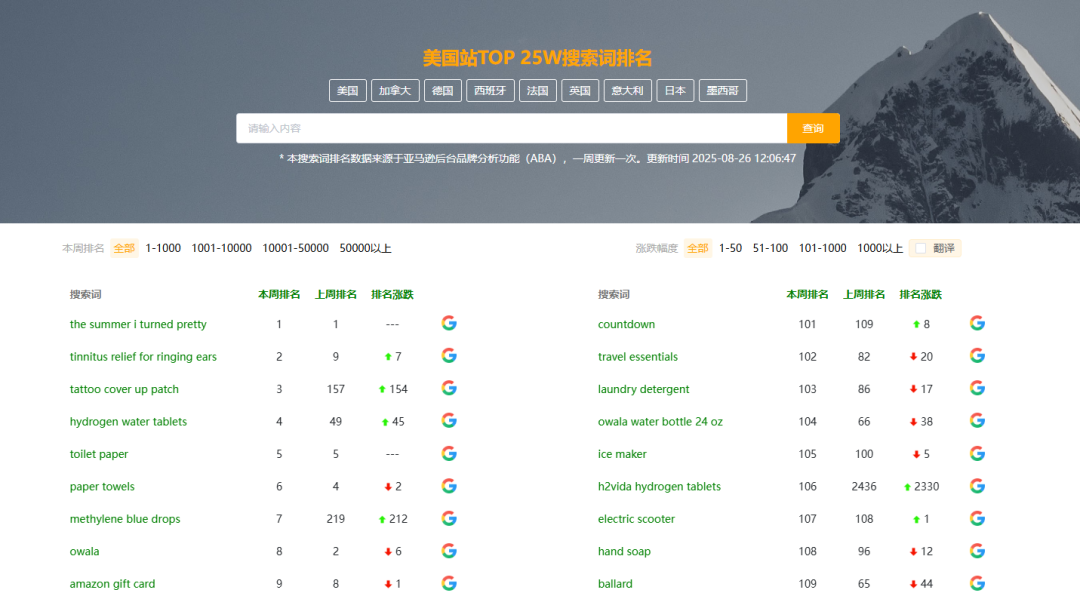
Task: Open Google search for 'electric scooter'
Action: 977,518
